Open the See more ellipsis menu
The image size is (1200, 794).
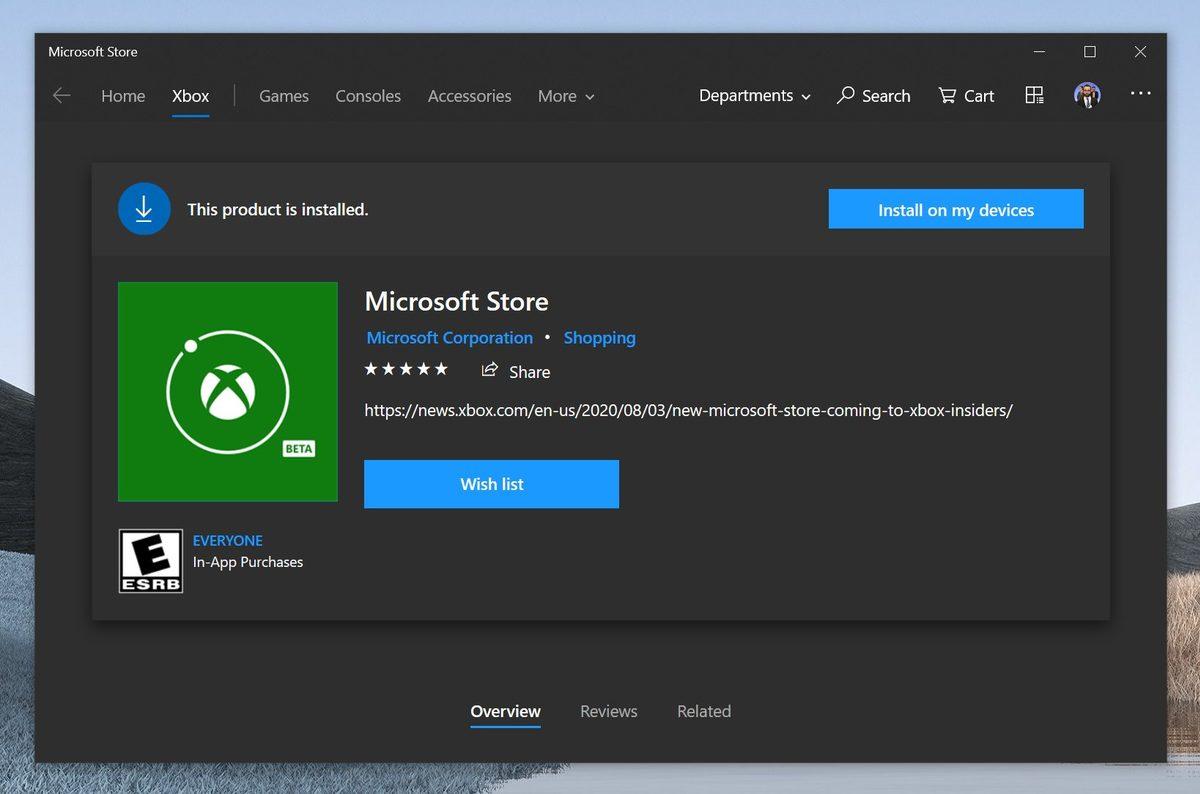(x=1140, y=94)
